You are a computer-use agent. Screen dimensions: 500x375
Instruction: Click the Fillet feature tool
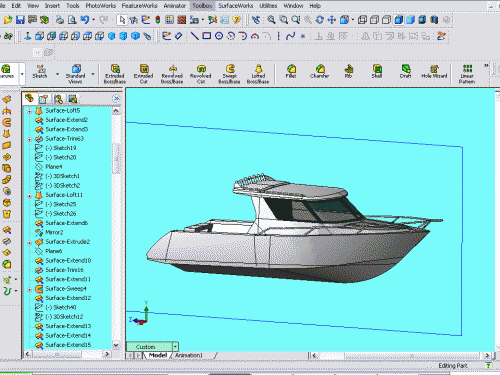pyautogui.click(x=291, y=71)
